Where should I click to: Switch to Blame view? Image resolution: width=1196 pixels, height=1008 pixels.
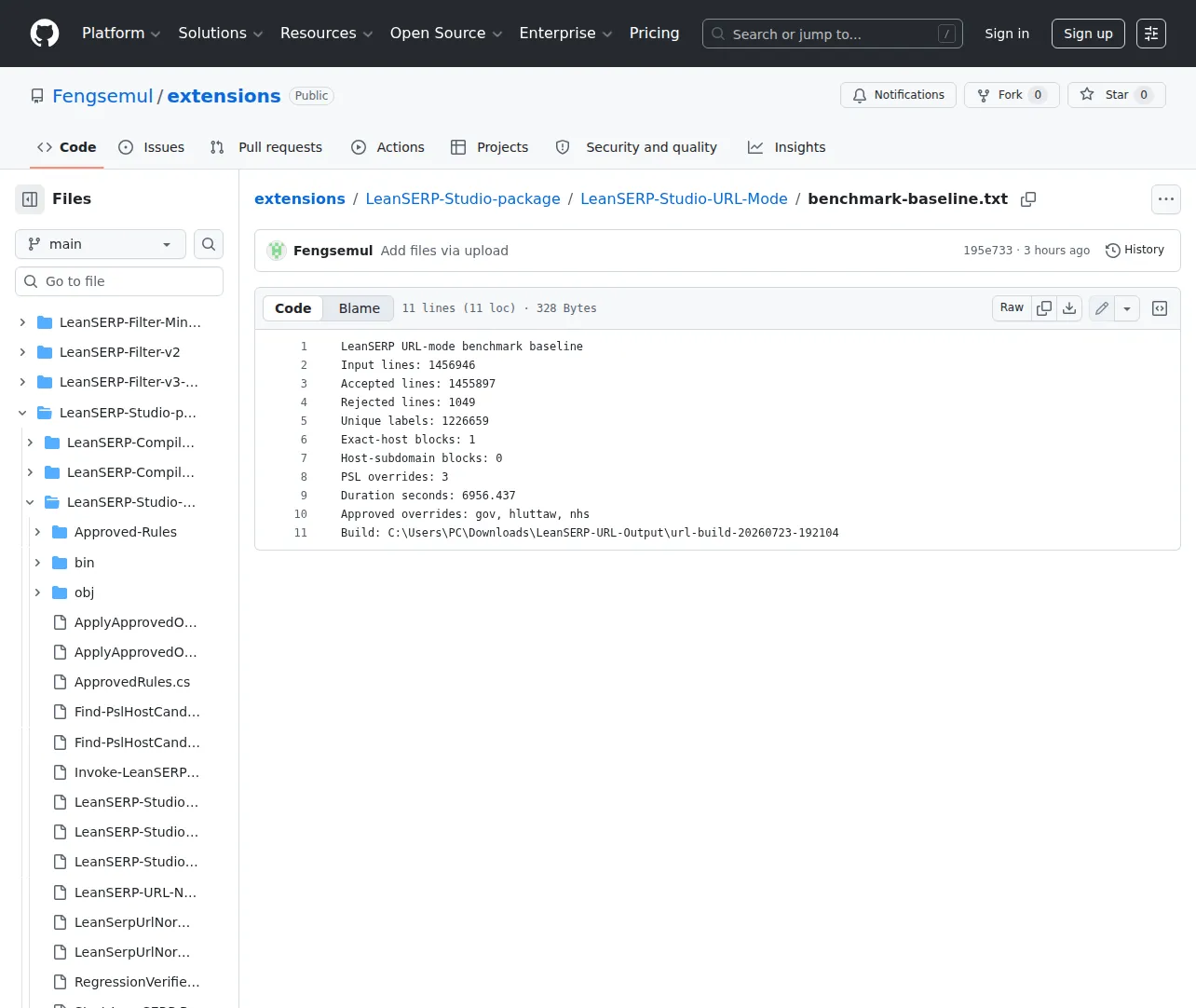pyautogui.click(x=360, y=308)
